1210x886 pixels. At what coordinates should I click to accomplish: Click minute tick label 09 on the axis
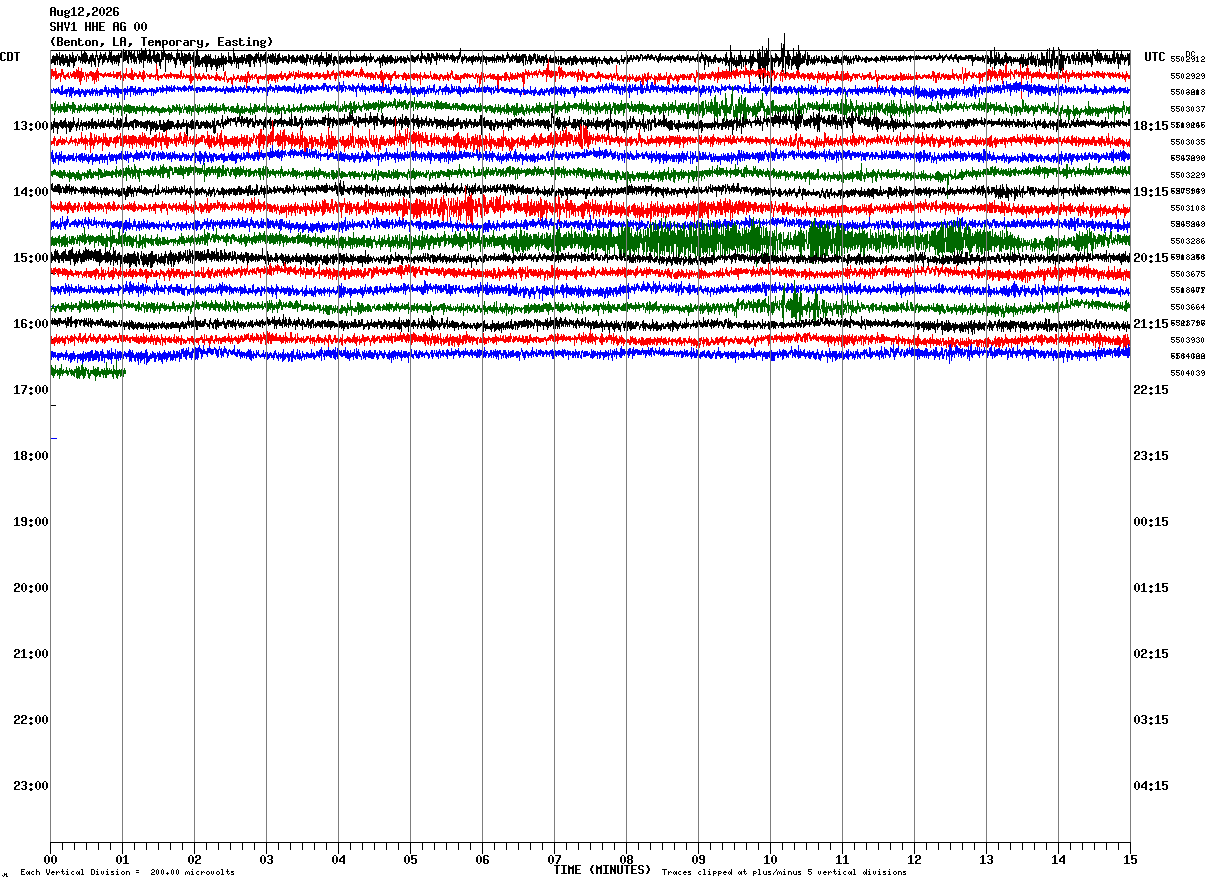pos(698,859)
